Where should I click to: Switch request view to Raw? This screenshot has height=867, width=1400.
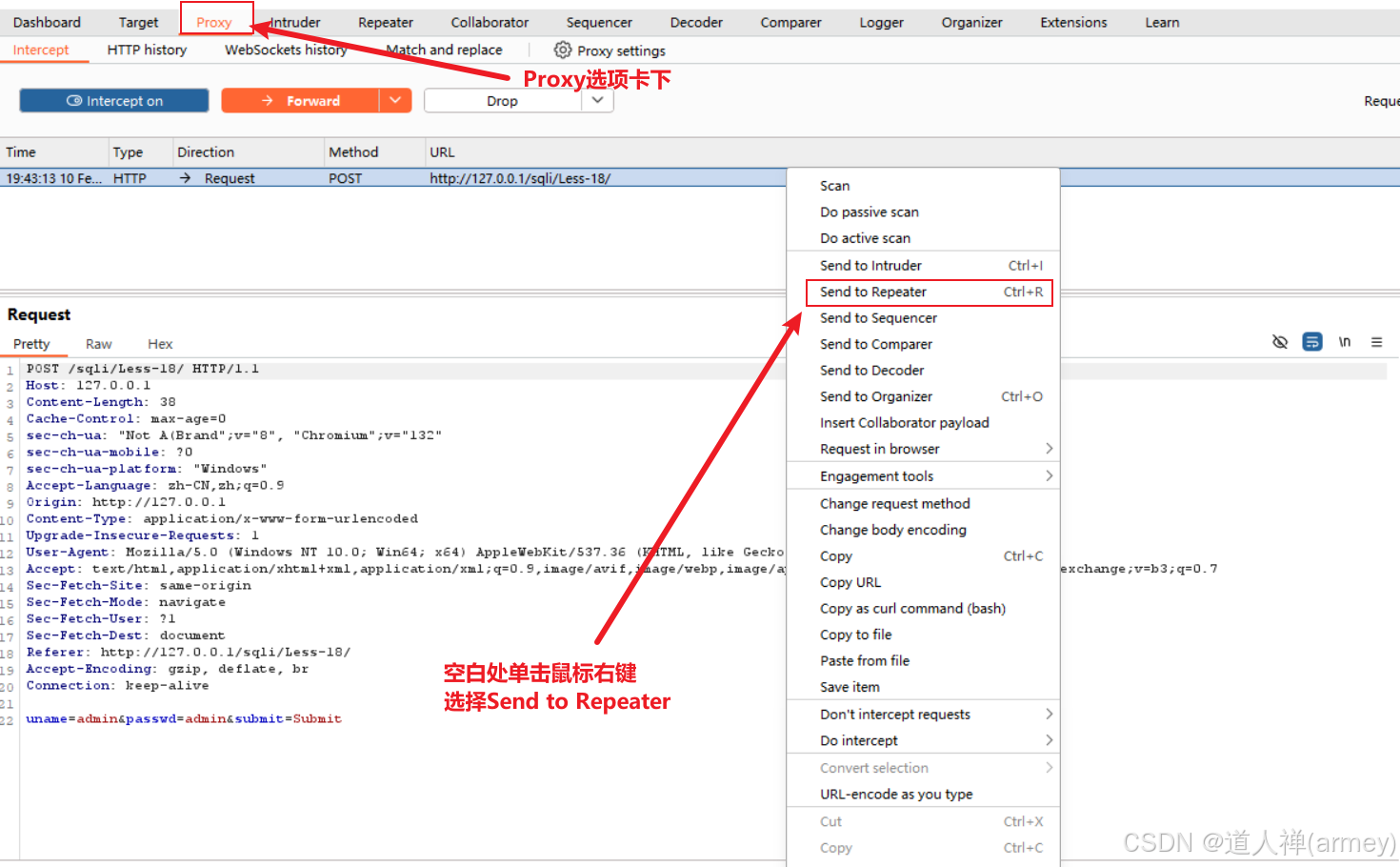click(98, 344)
